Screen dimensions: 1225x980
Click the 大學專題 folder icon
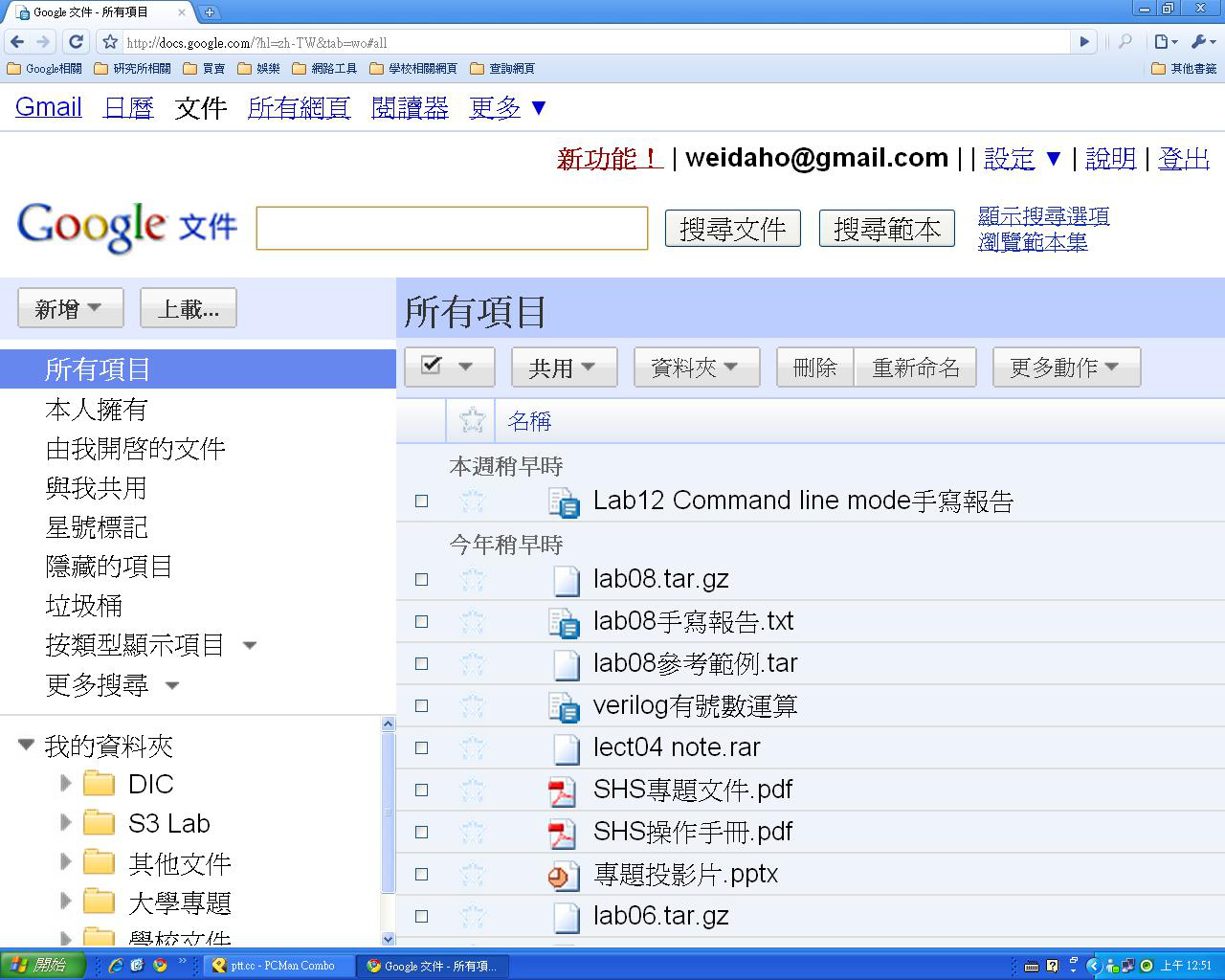point(99,902)
